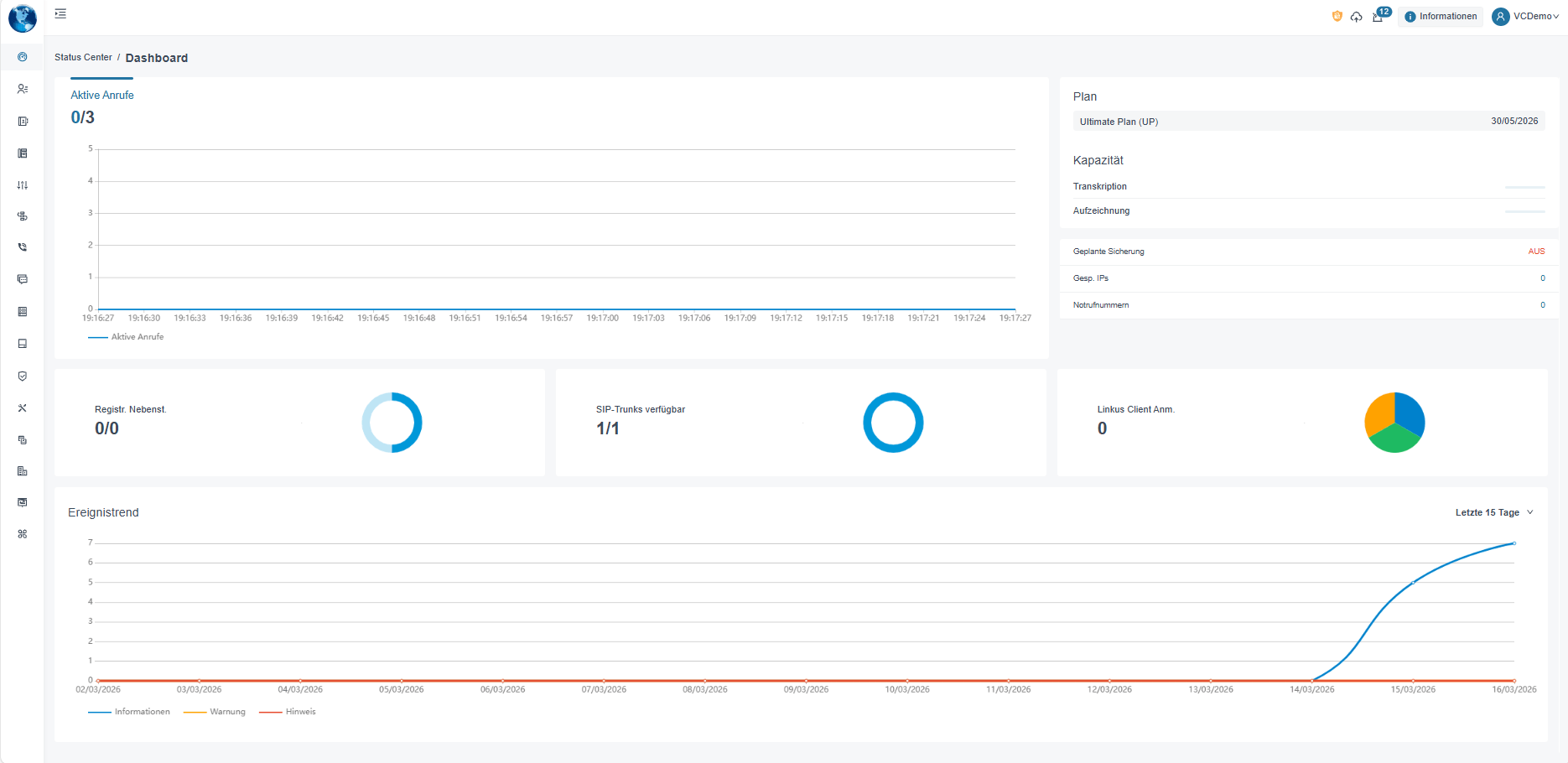
Task: Click the cloud upload icon in header
Action: coord(1356,17)
